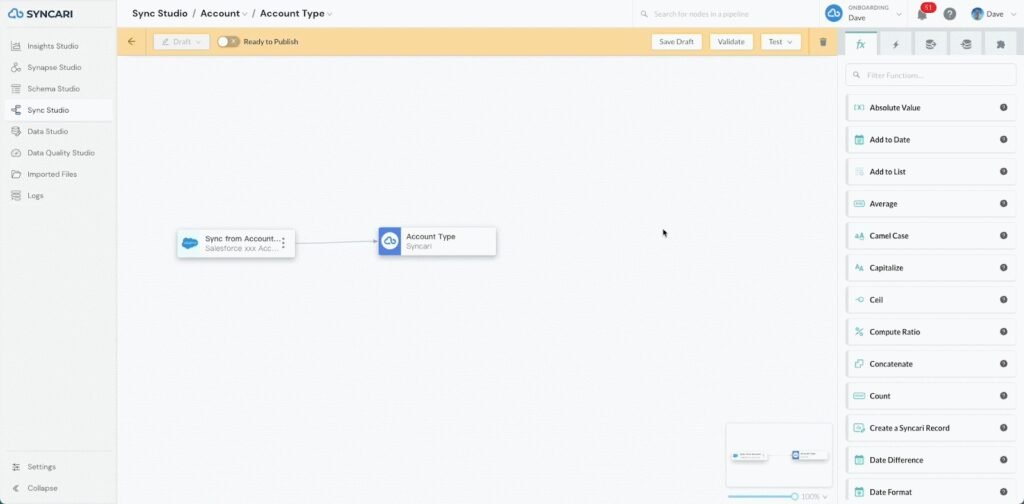Click the Filter Functions search field
The image size is (1024, 504).
click(930, 75)
